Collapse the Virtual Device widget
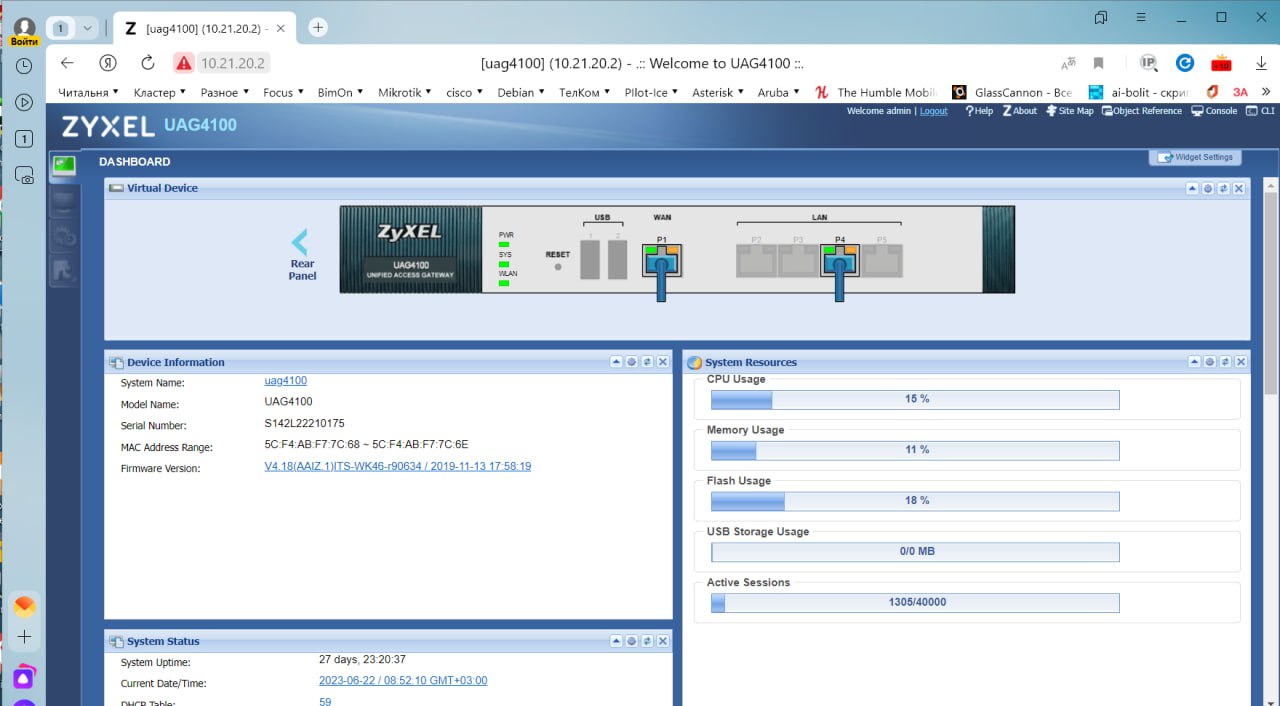Screen dimensions: 1280x706 (1192, 188)
